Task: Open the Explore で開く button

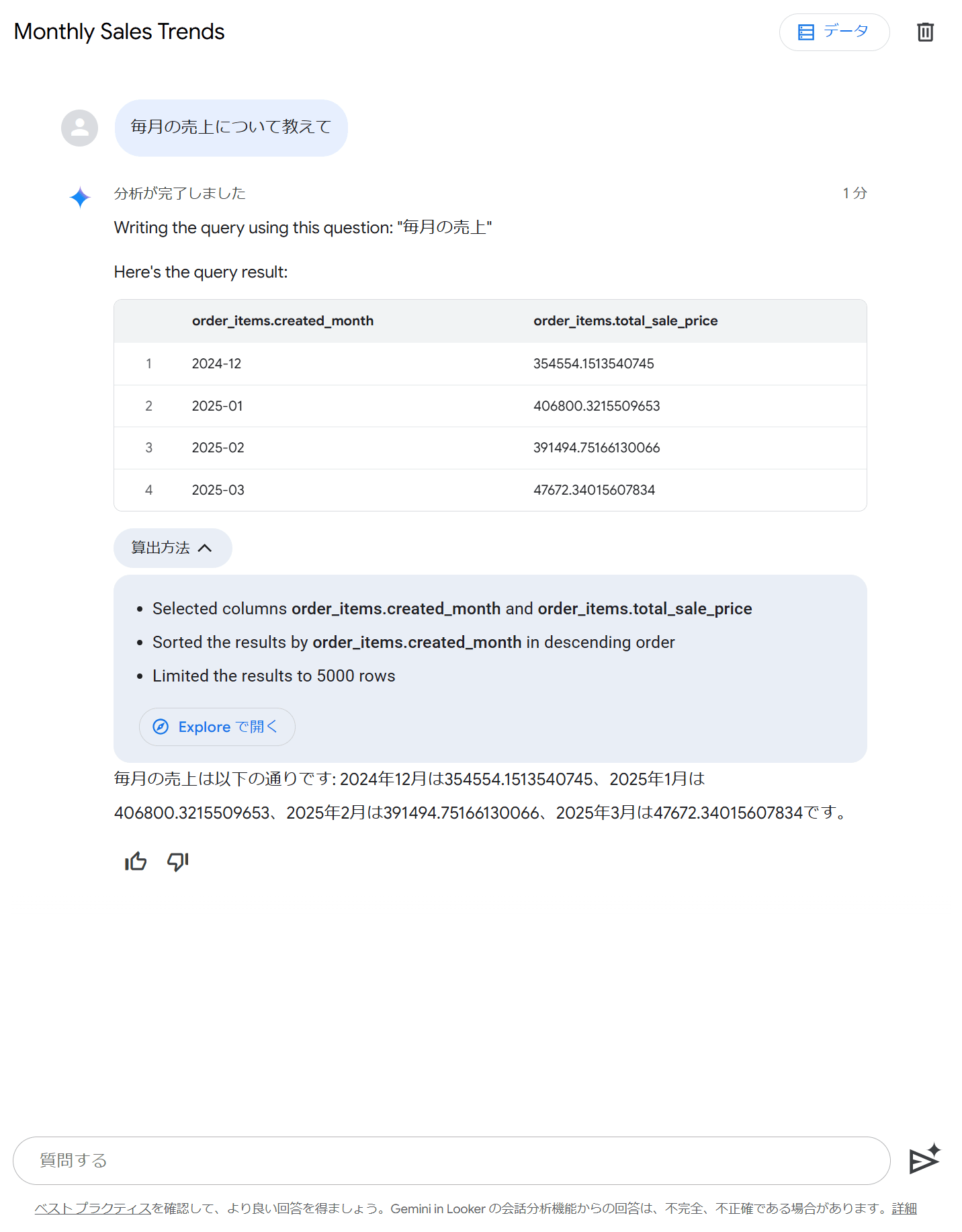Action: tap(217, 727)
